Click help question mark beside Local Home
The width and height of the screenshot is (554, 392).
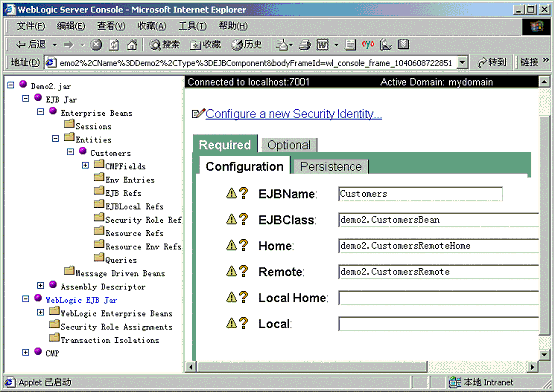pos(243,297)
